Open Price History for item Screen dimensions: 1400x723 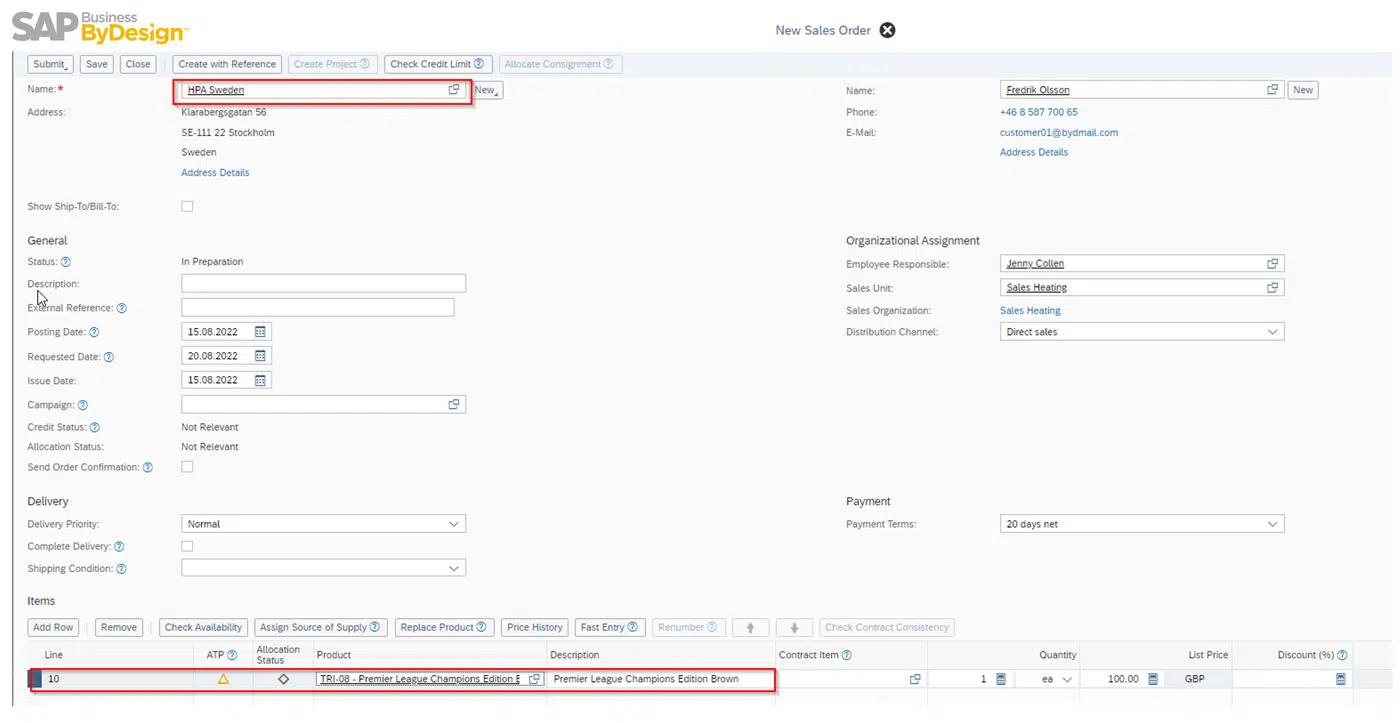(x=534, y=628)
